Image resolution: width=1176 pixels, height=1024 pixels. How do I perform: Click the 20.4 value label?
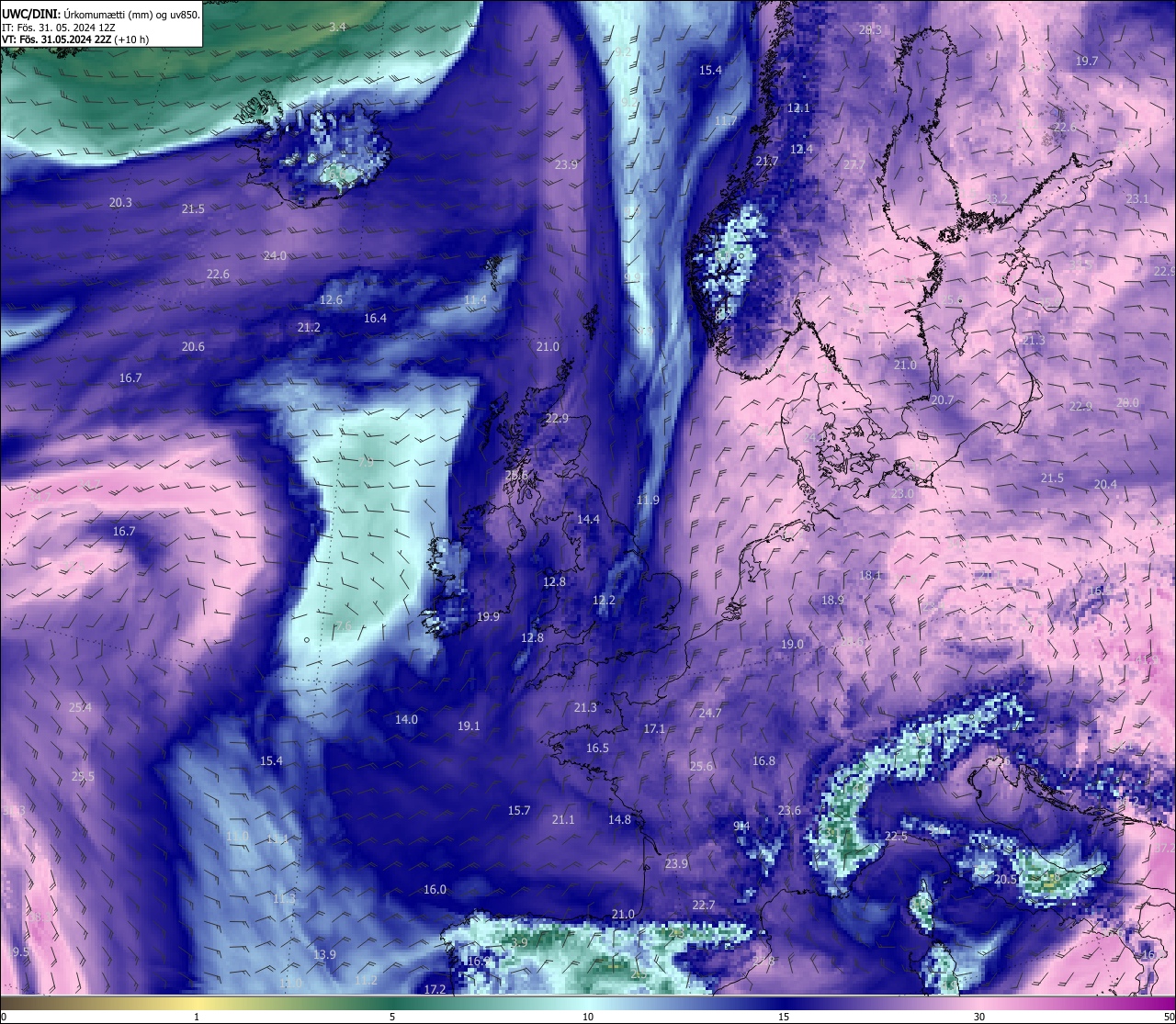(x=1105, y=485)
